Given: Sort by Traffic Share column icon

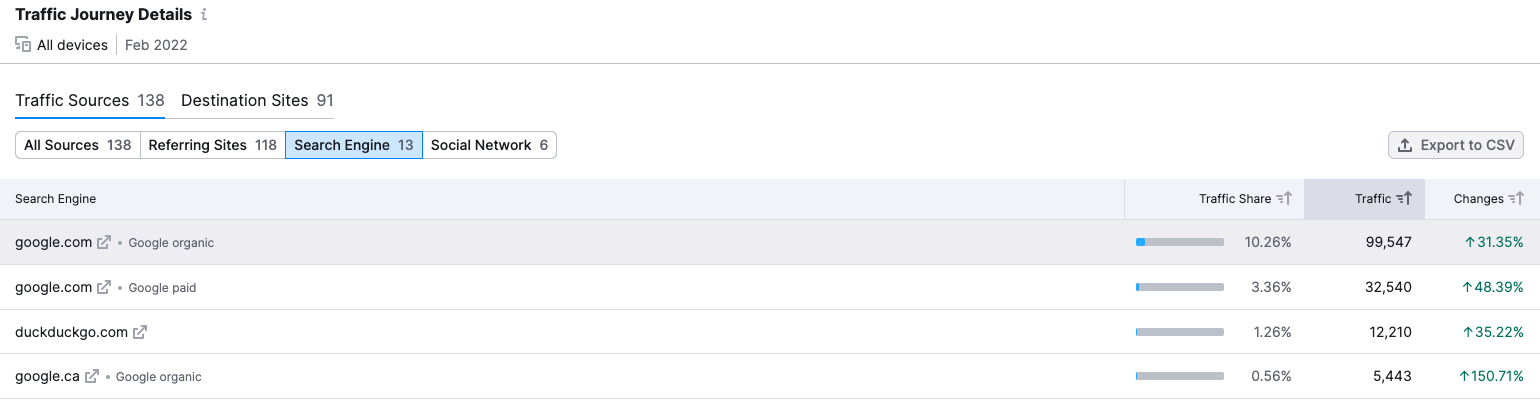Looking at the screenshot, I should pyautogui.click(x=1285, y=199).
